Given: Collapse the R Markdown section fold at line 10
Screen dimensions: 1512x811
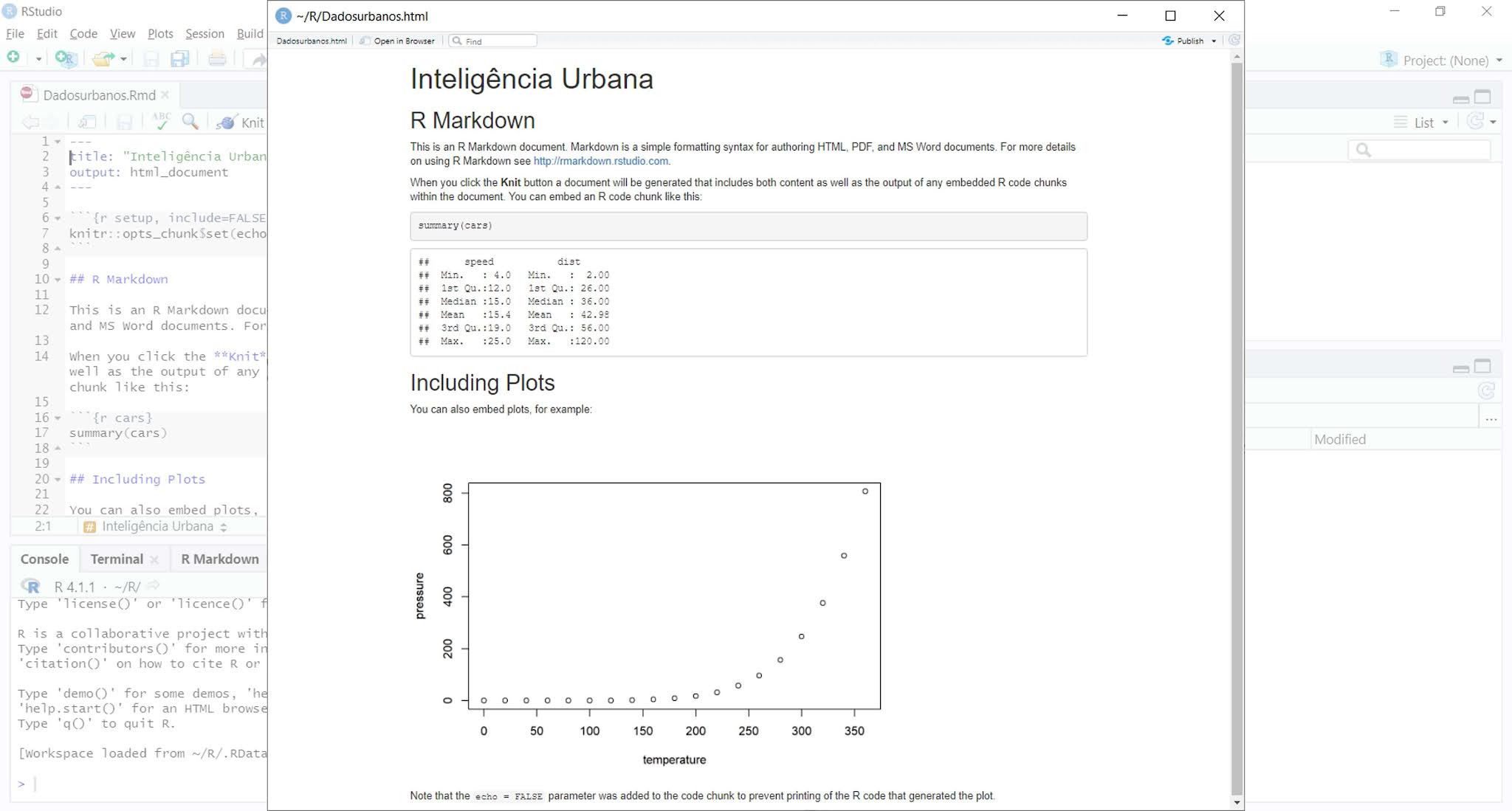Looking at the screenshot, I should [58, 279].
